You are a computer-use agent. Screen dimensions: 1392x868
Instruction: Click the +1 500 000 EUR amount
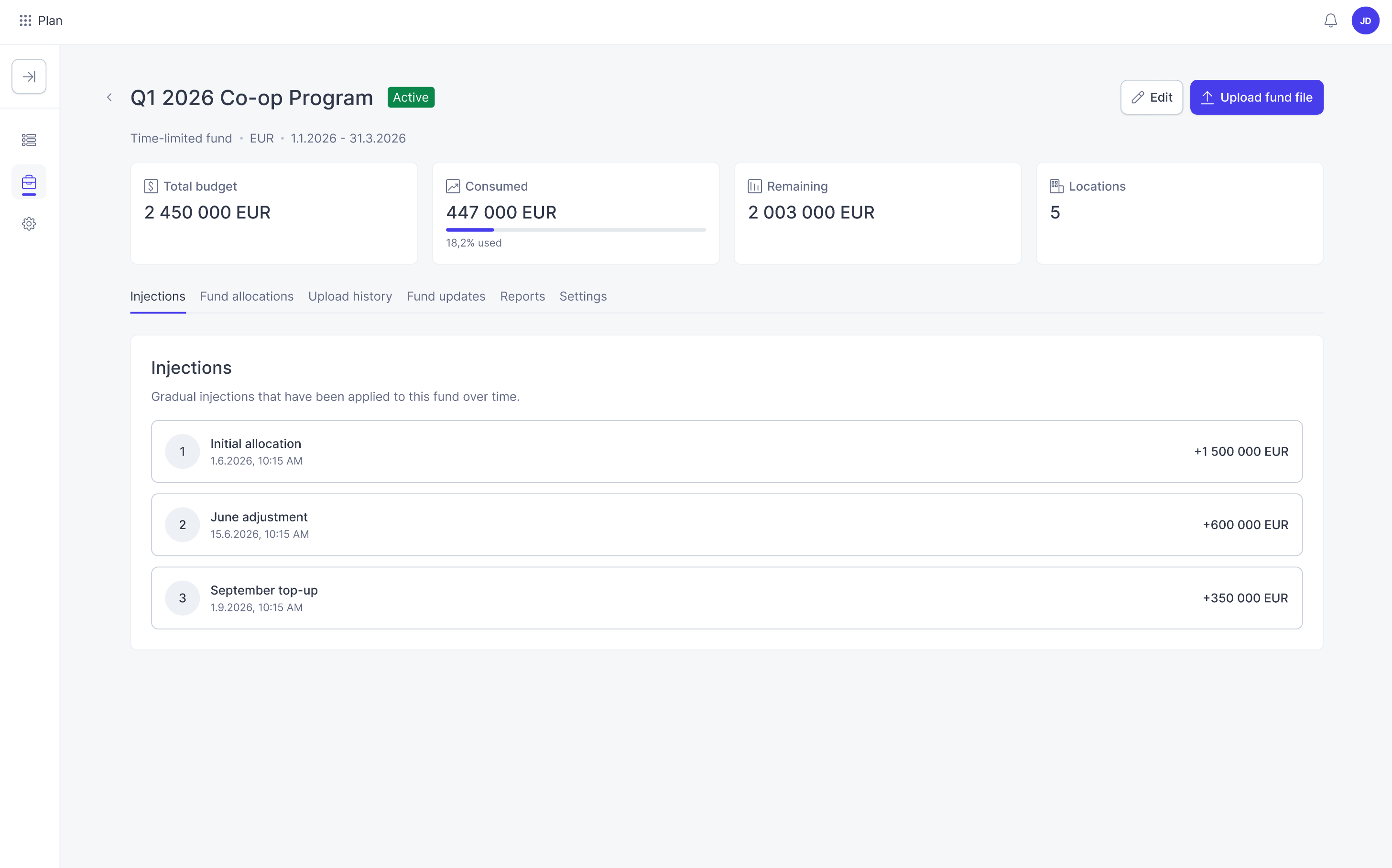pos(1241,452)
